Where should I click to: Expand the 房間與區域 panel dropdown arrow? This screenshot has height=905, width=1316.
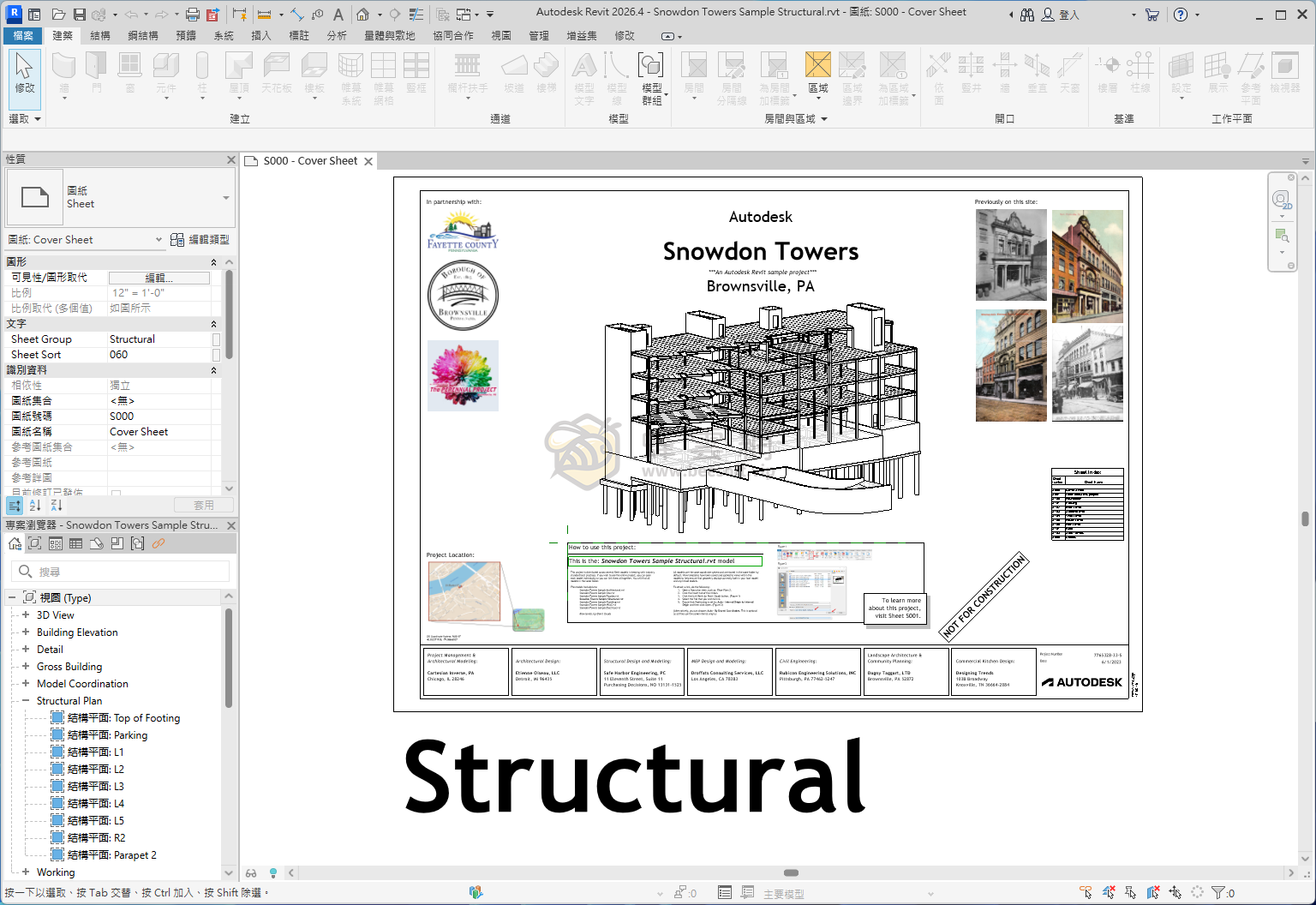coord(824,119)
